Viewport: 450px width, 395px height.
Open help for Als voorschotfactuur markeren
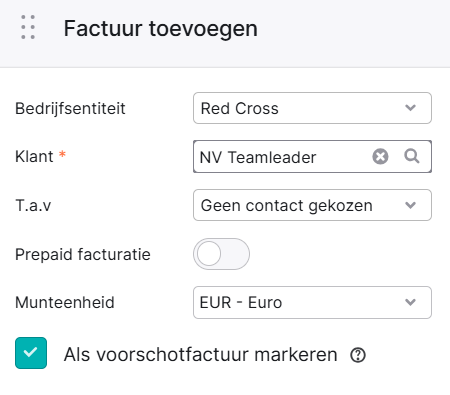coord(358,355)
